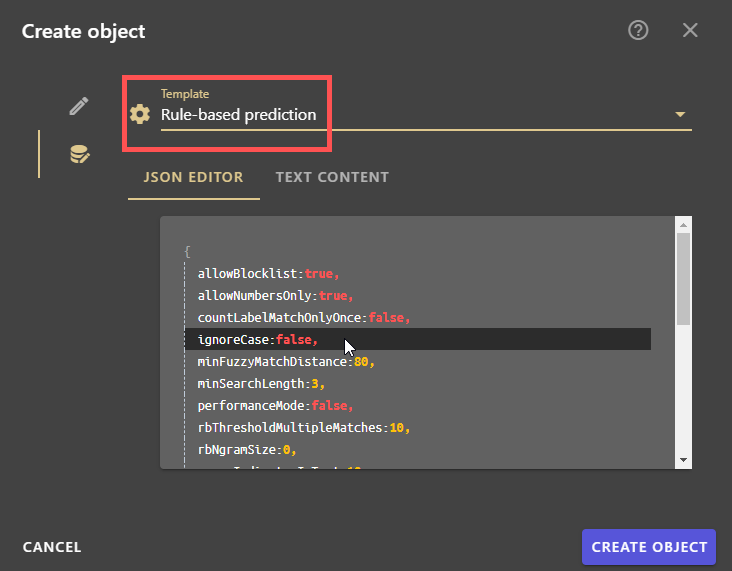
Task: Open the Template dropdown arrow
Action: [680, 114]
